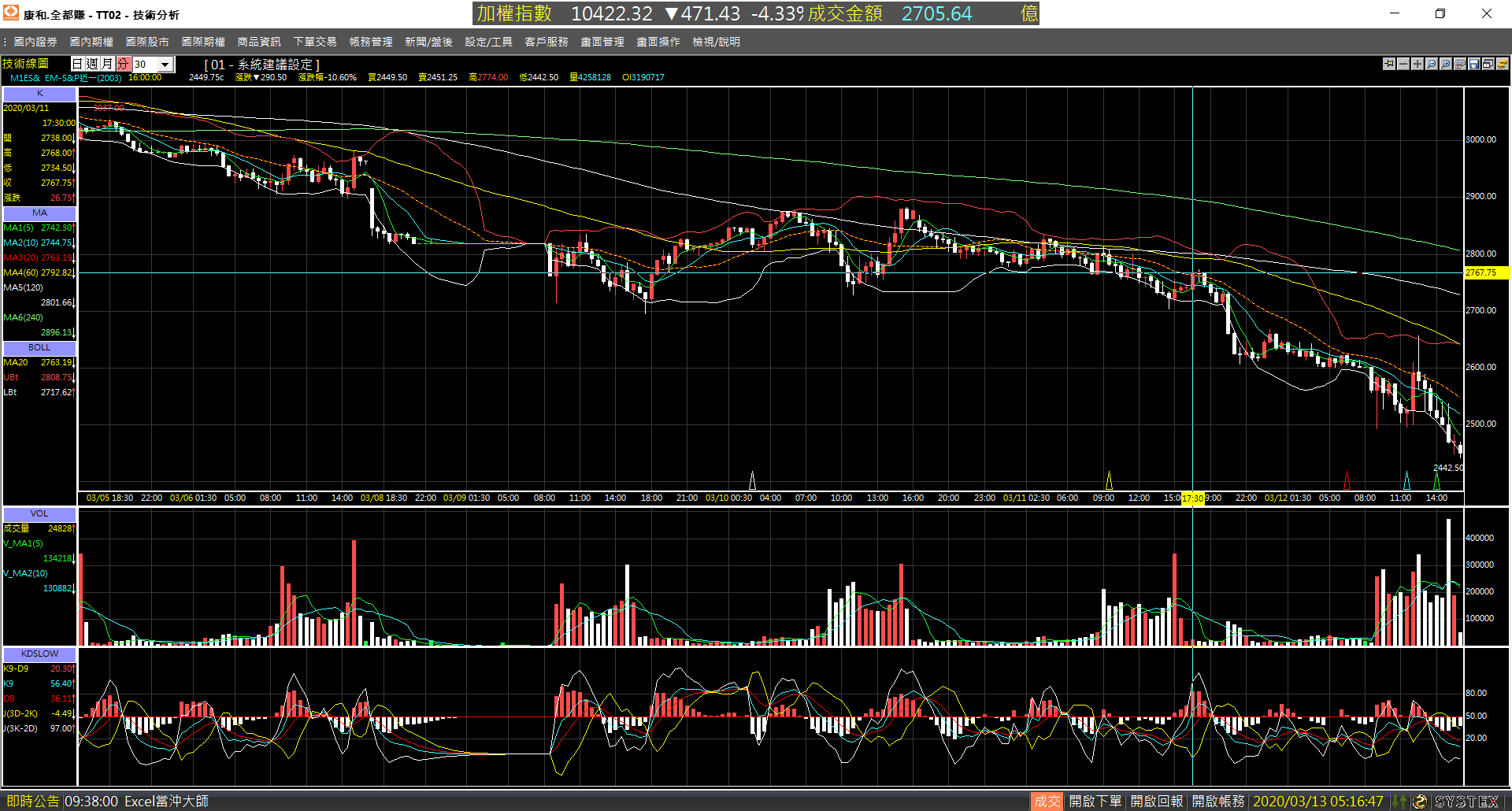Open the 商品資訊 menu
Viewport: 1512px width, 811px height.
click(259, 42)
